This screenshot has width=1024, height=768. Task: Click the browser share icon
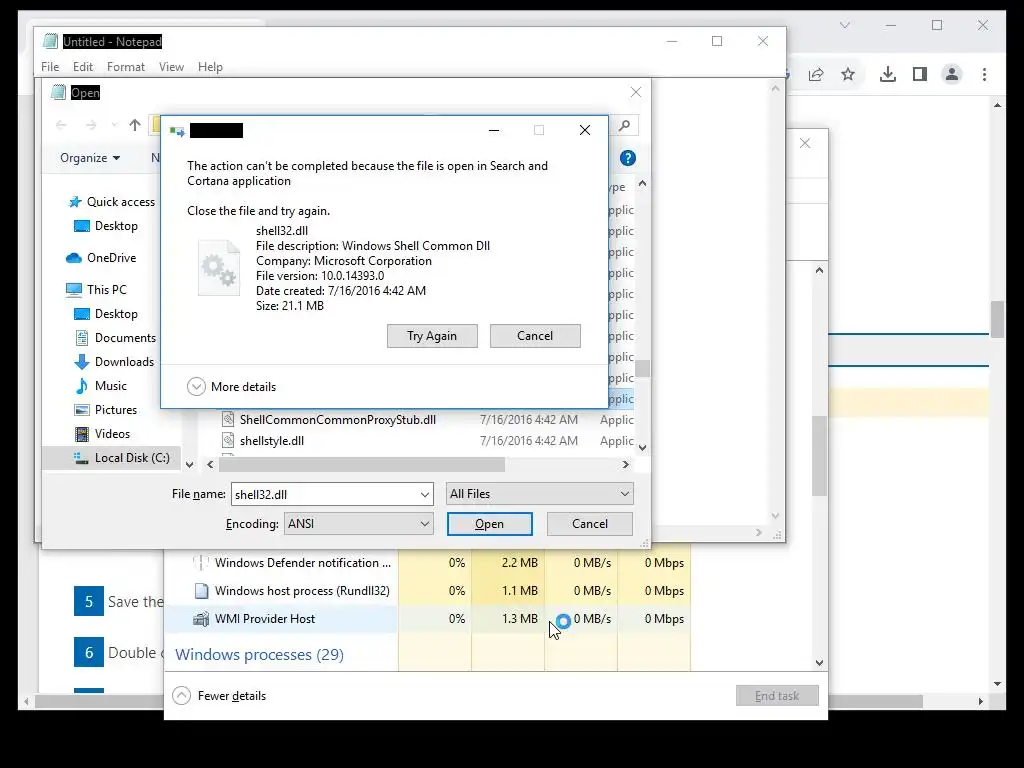pyautogui.click(x=816, y=74)
